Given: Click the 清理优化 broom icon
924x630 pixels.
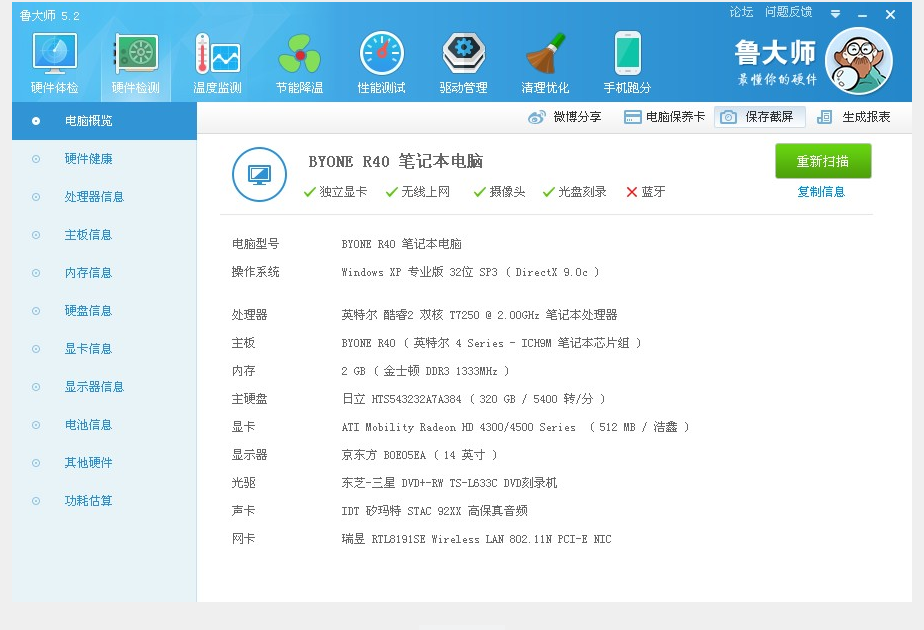Looking at the screenshot, I should pyautogui.click(x=545, y=56).
